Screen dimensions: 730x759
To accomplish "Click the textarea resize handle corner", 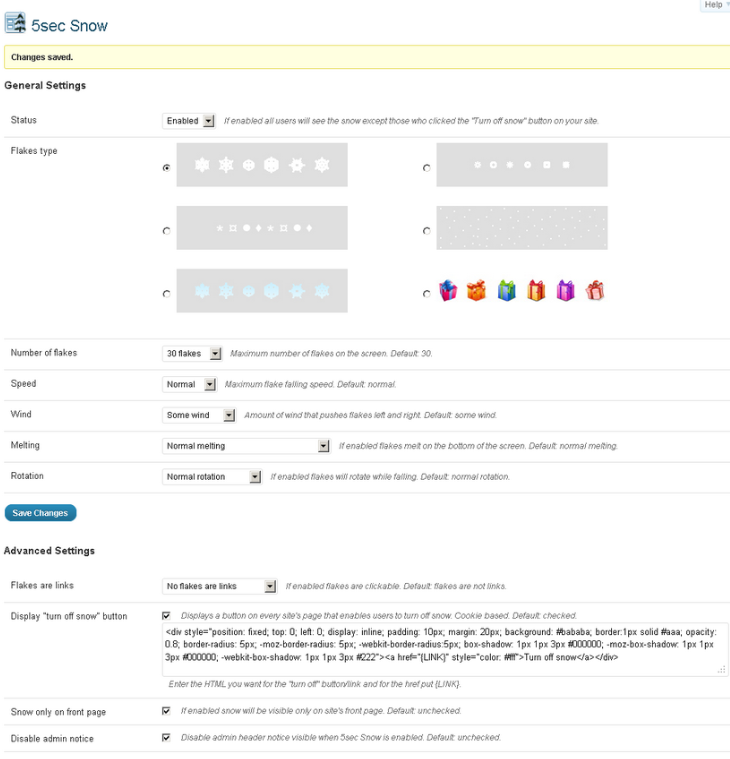I will pos(722,670).
